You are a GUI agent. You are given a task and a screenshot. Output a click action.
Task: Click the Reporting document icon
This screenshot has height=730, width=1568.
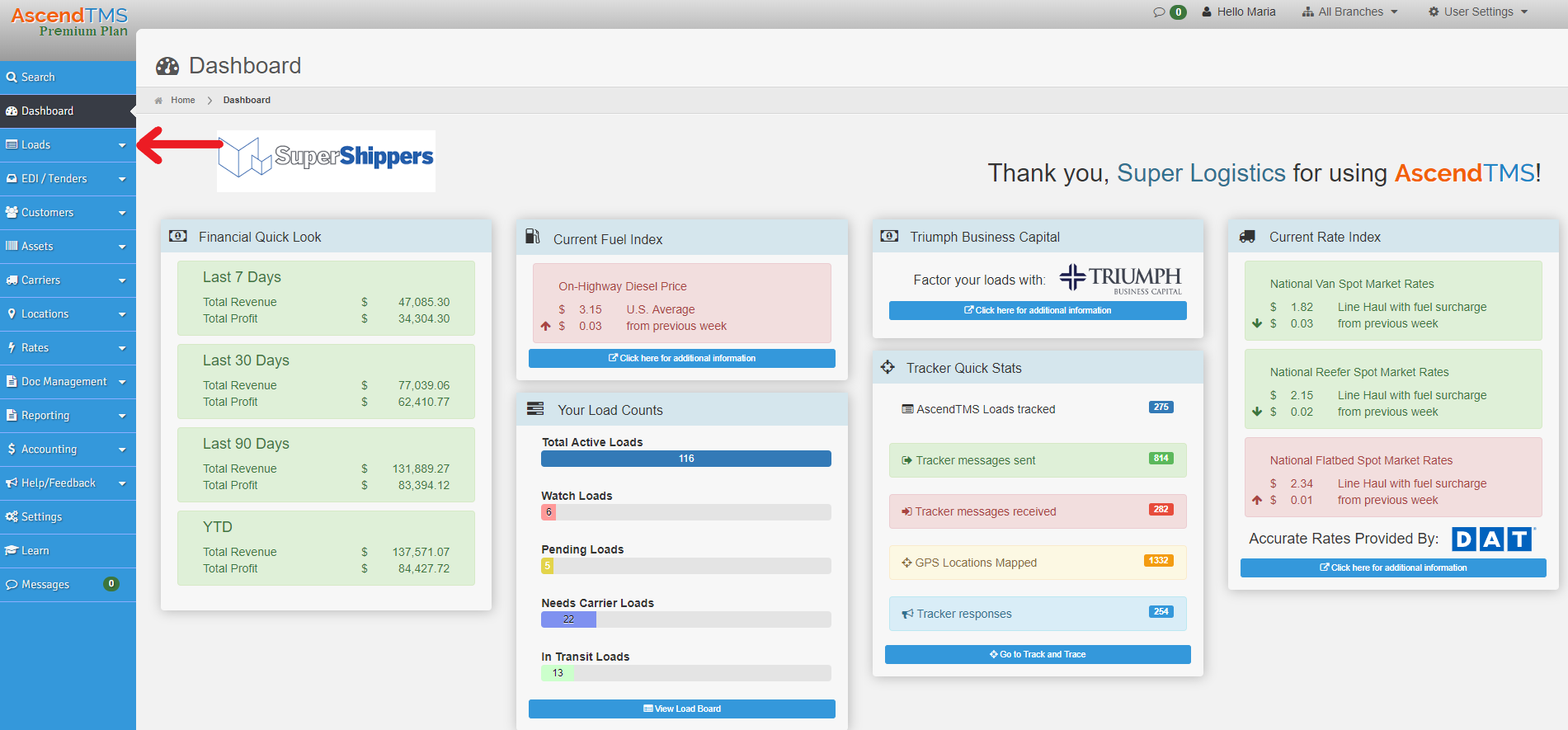(12, 415)
